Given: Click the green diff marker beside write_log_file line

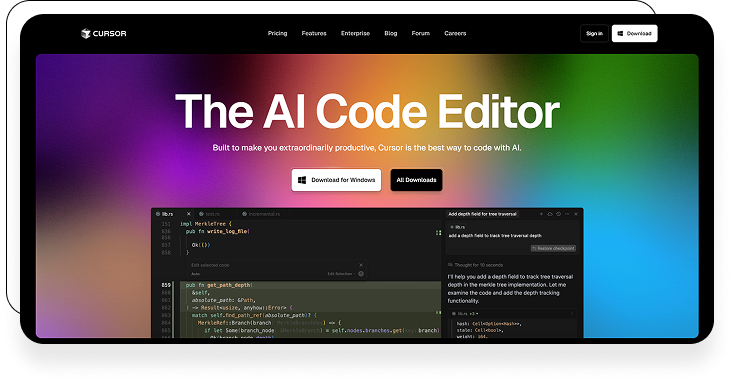Looking at the screenshot, I should click(x=439, y=232).
